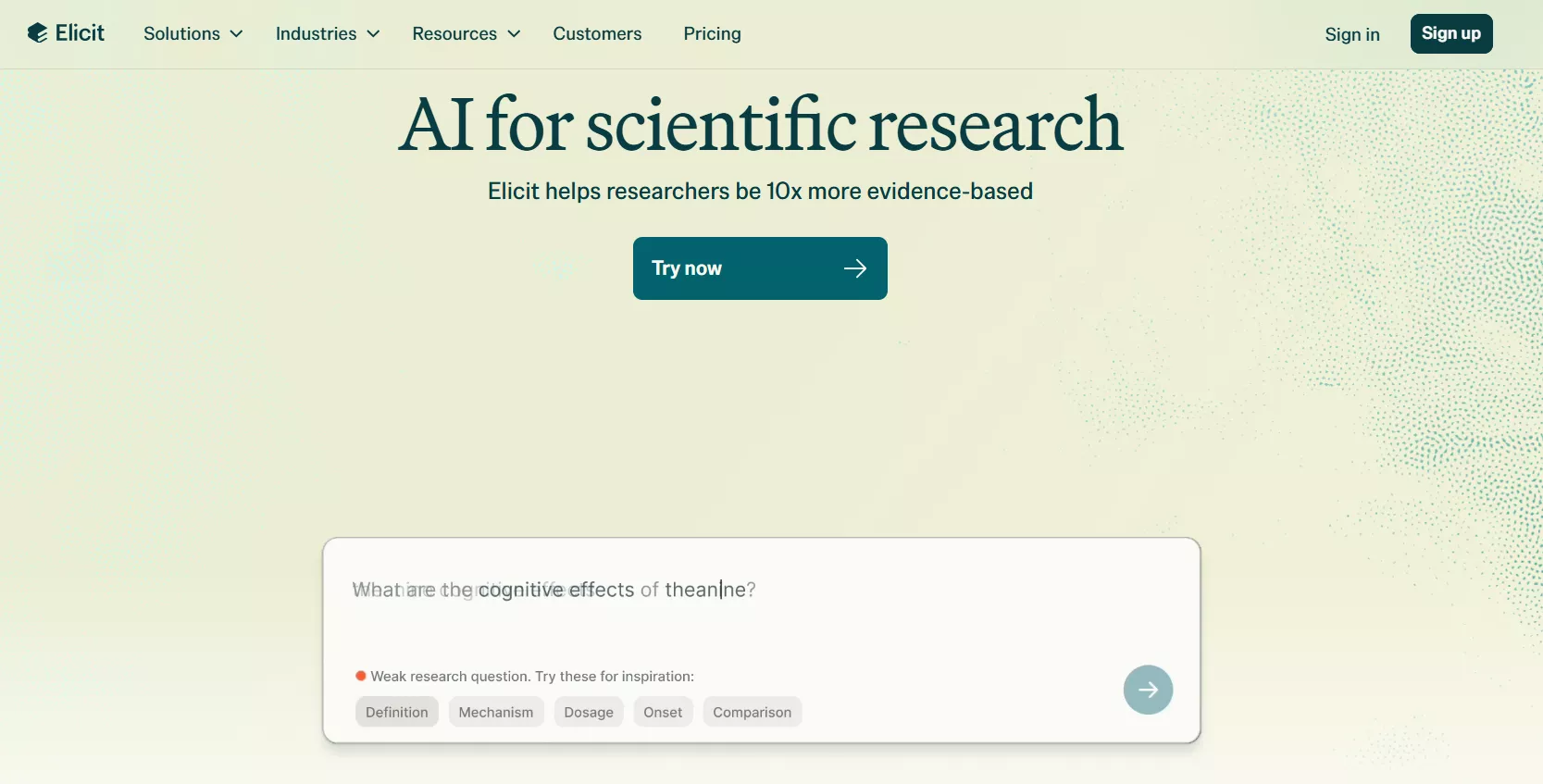Screen dimensions: 1543x784
Task: Select the Comparison suggestion chip
Action: pyautogui.click(x=752, y=712)
